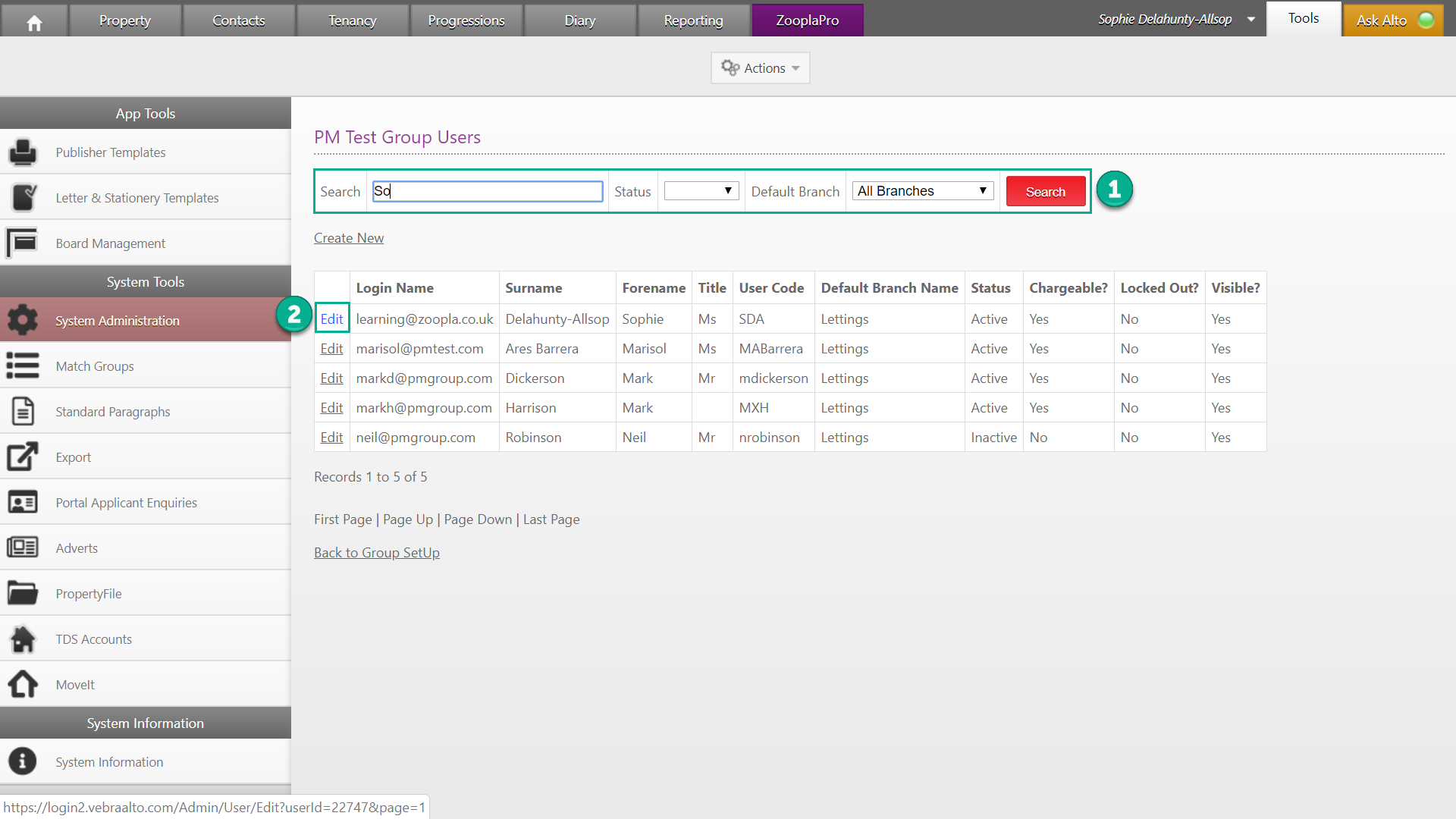
Task: Open user menu arrow beside Sophie Delahunty-Allsop
Action: [1250, 20]
